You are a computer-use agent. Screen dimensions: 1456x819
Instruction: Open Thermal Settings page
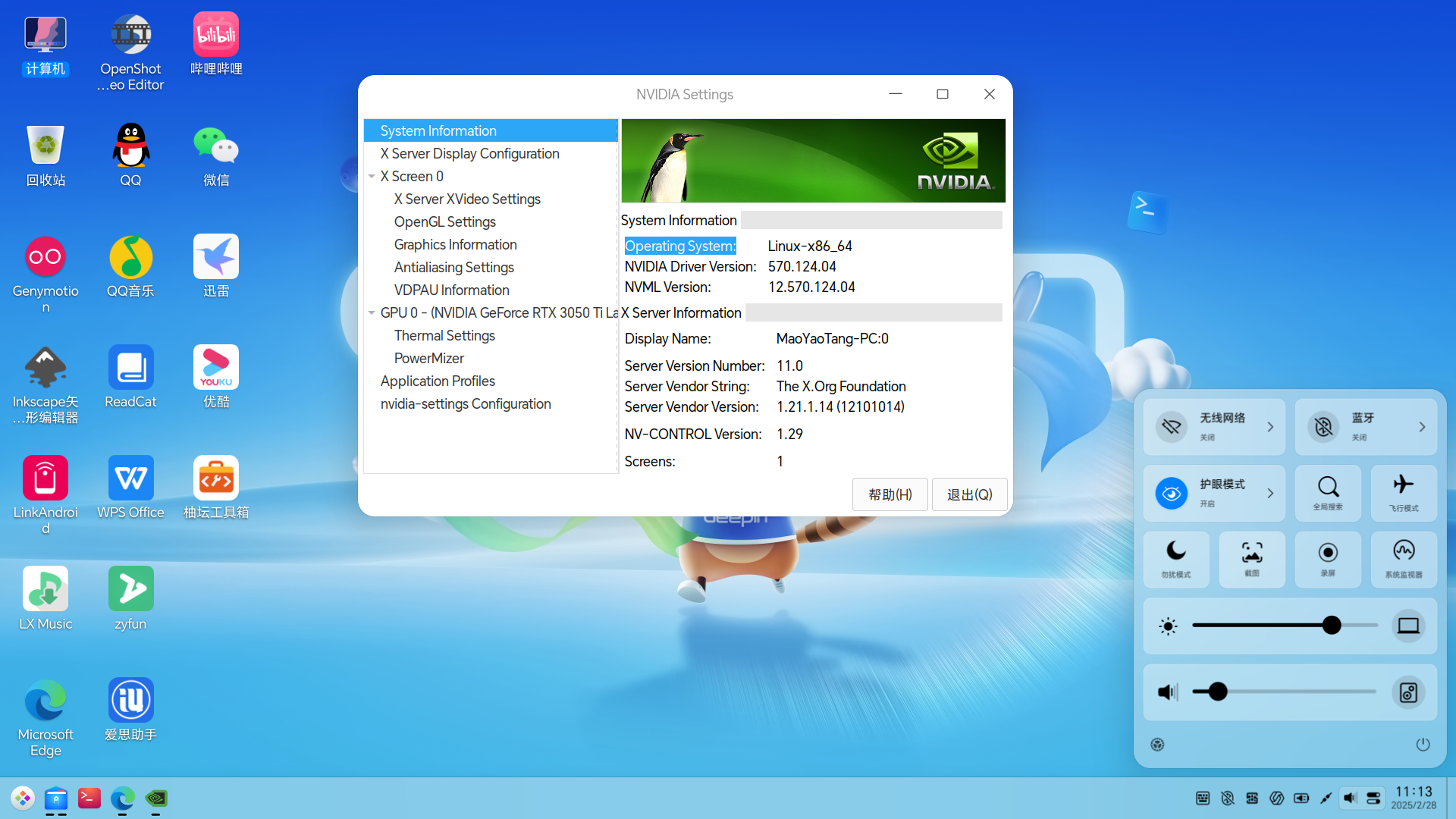point(444,335)
